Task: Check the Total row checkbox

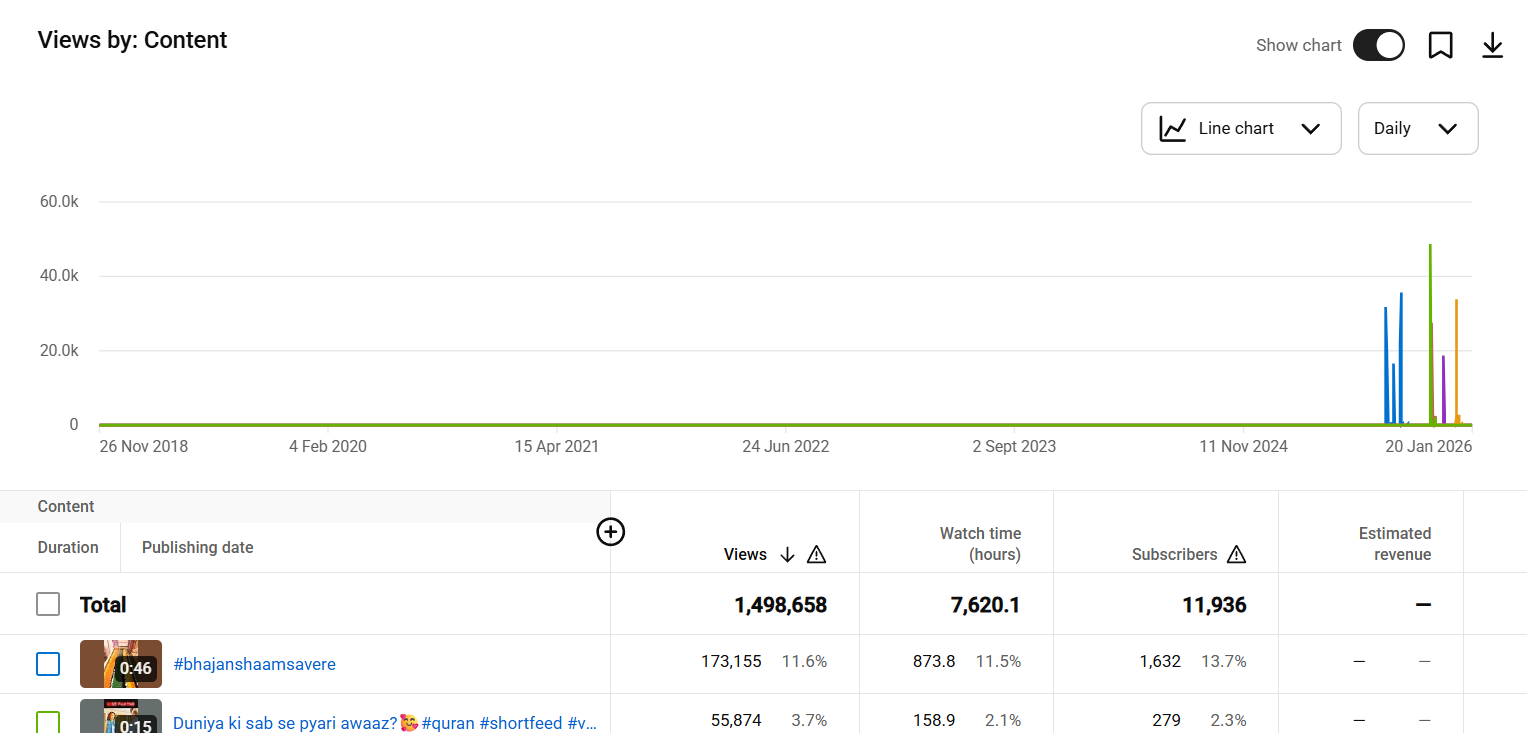Action: [x=48, y=604]
